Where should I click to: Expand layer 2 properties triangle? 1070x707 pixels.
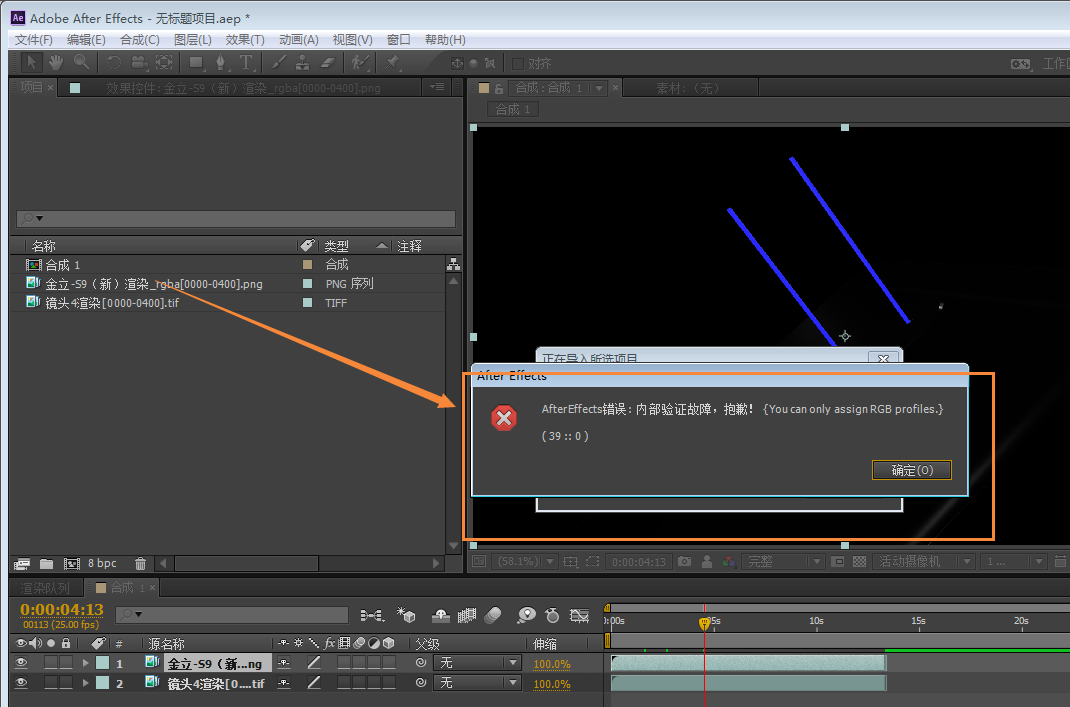(x=85, y=682)
